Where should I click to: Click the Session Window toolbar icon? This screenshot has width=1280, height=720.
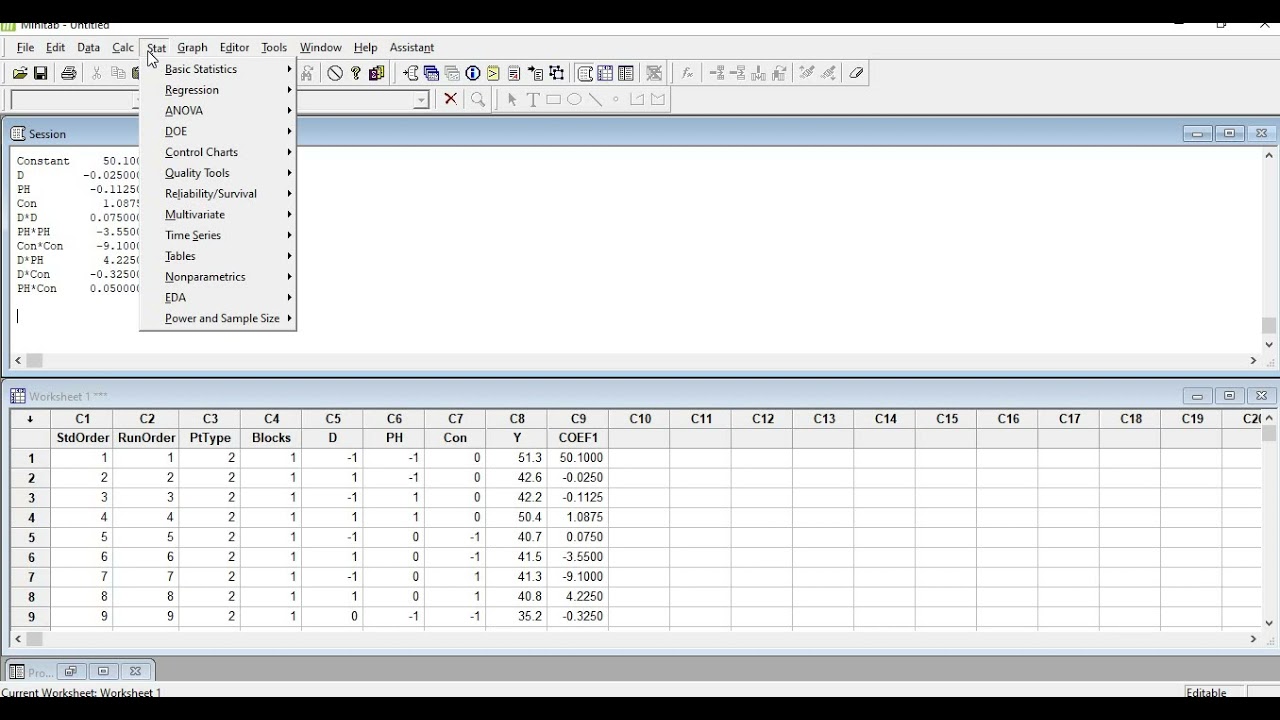click(x=585, y=73)
